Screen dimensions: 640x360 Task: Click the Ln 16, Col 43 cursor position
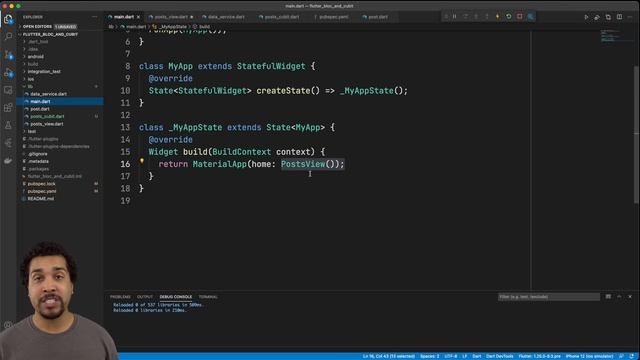pos(389,356)
